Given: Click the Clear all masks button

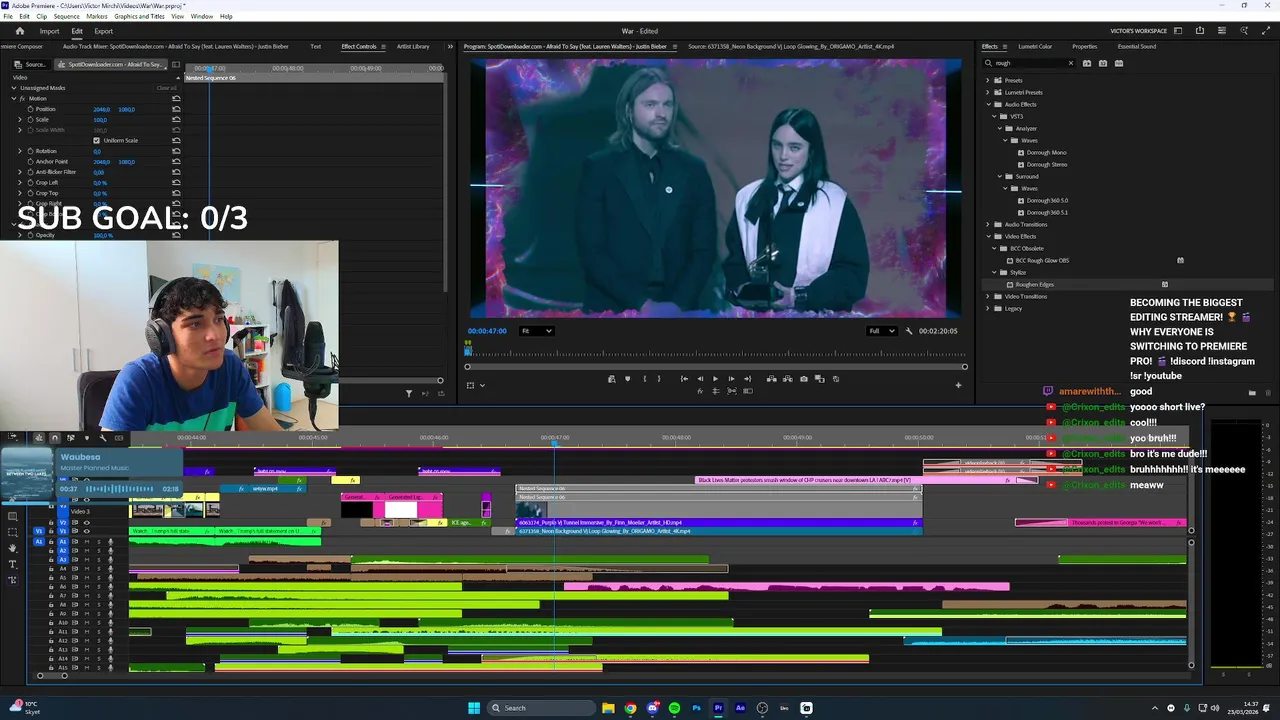Looking at the screenshot, I should click(x=167, y=88).
